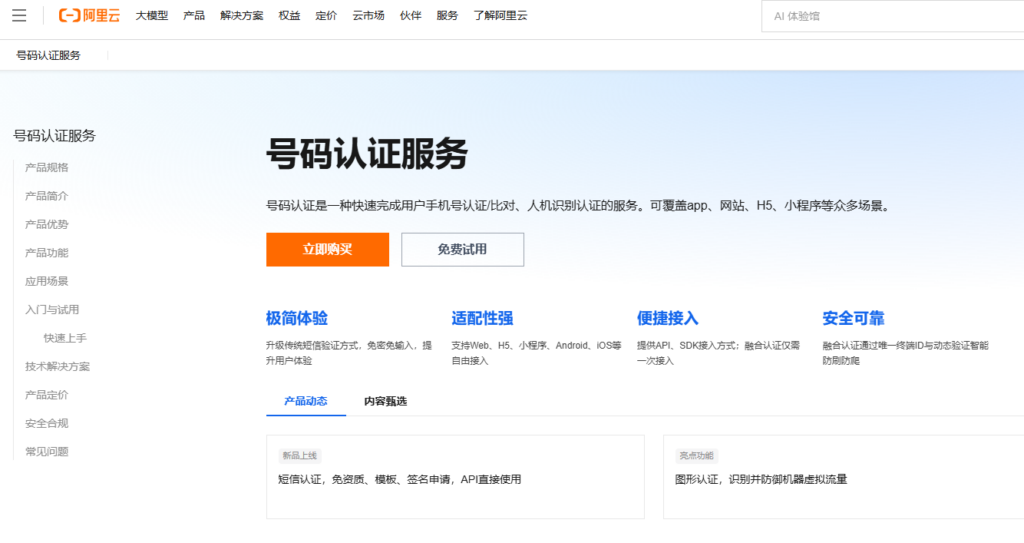Viewport: 1024px width, 543px height.
Task: Go to 产品优势 in the sidebar
Action: point(46,224)
